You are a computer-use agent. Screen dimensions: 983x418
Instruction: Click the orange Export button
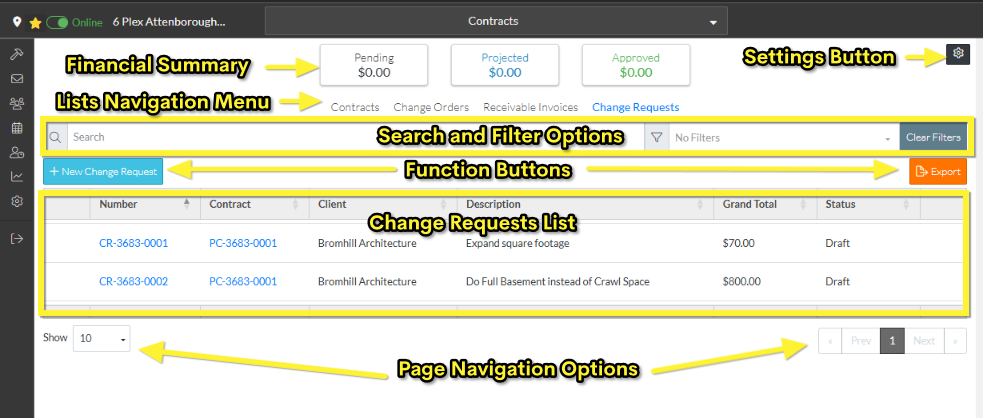click(938, 171)
